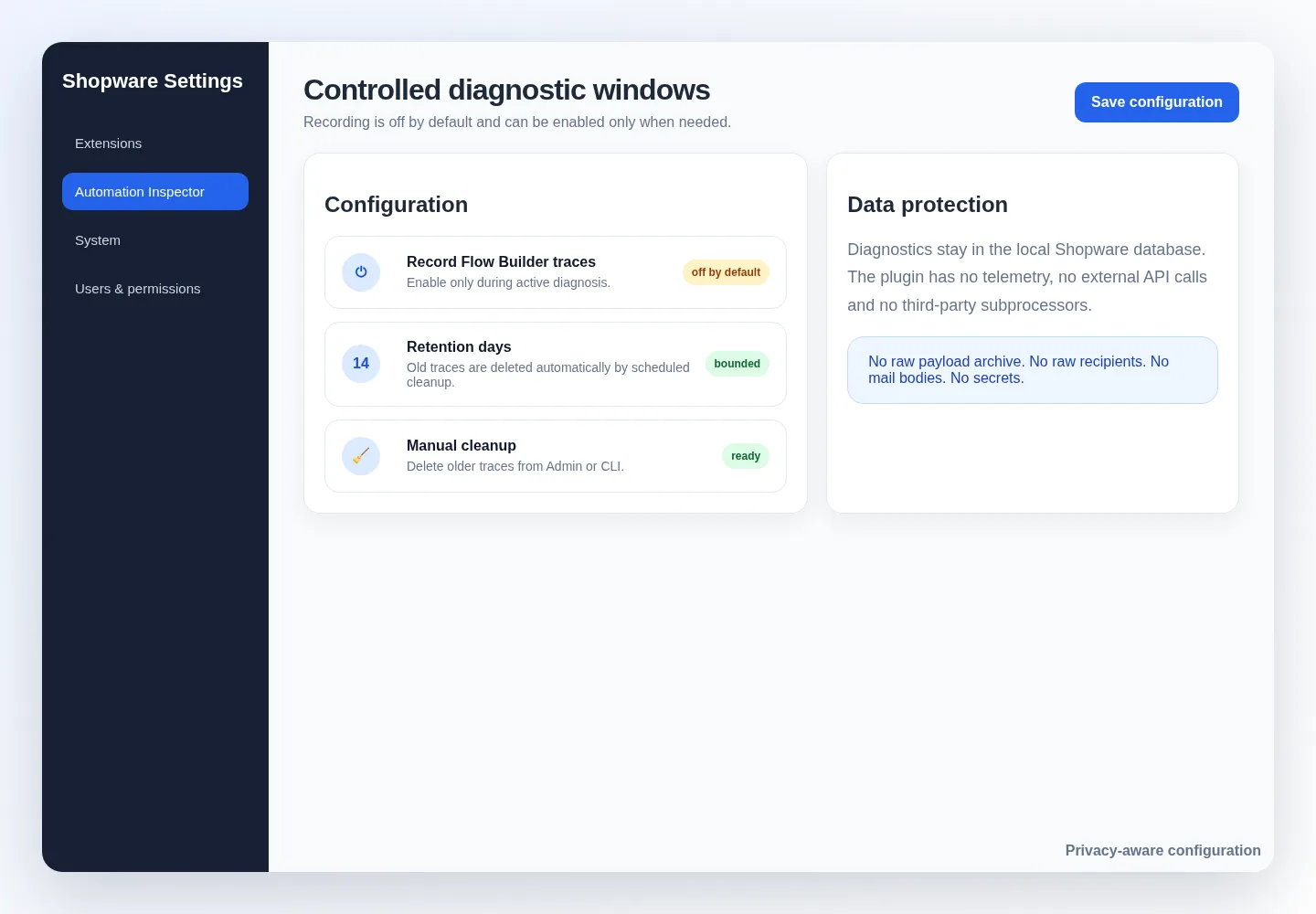Click the 'ready' status badge
This screenshot has width=1316, height=914.
pyautogui.click(x=746, y=456)
